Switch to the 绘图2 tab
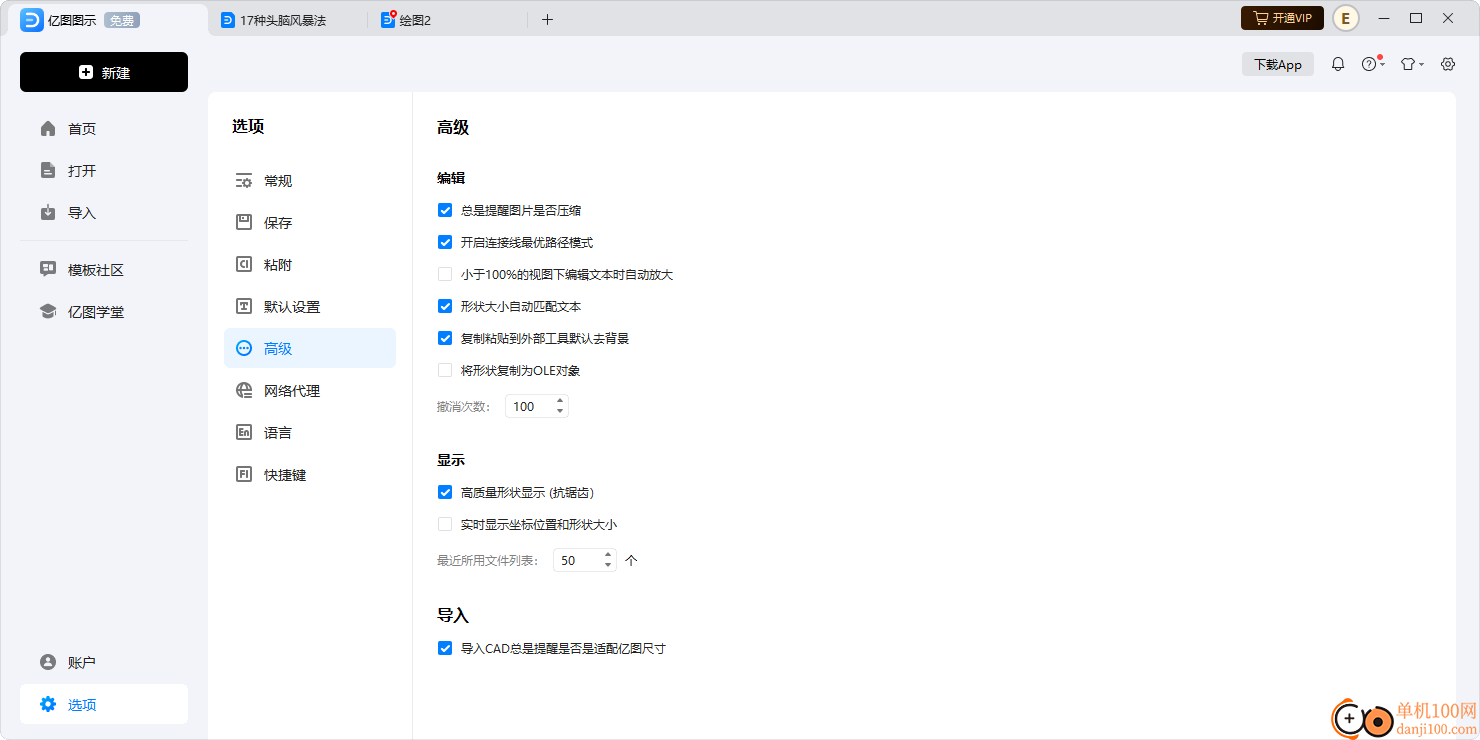Screen dimensions: 1480x740 pyautogui.click(x=447, y=20)
